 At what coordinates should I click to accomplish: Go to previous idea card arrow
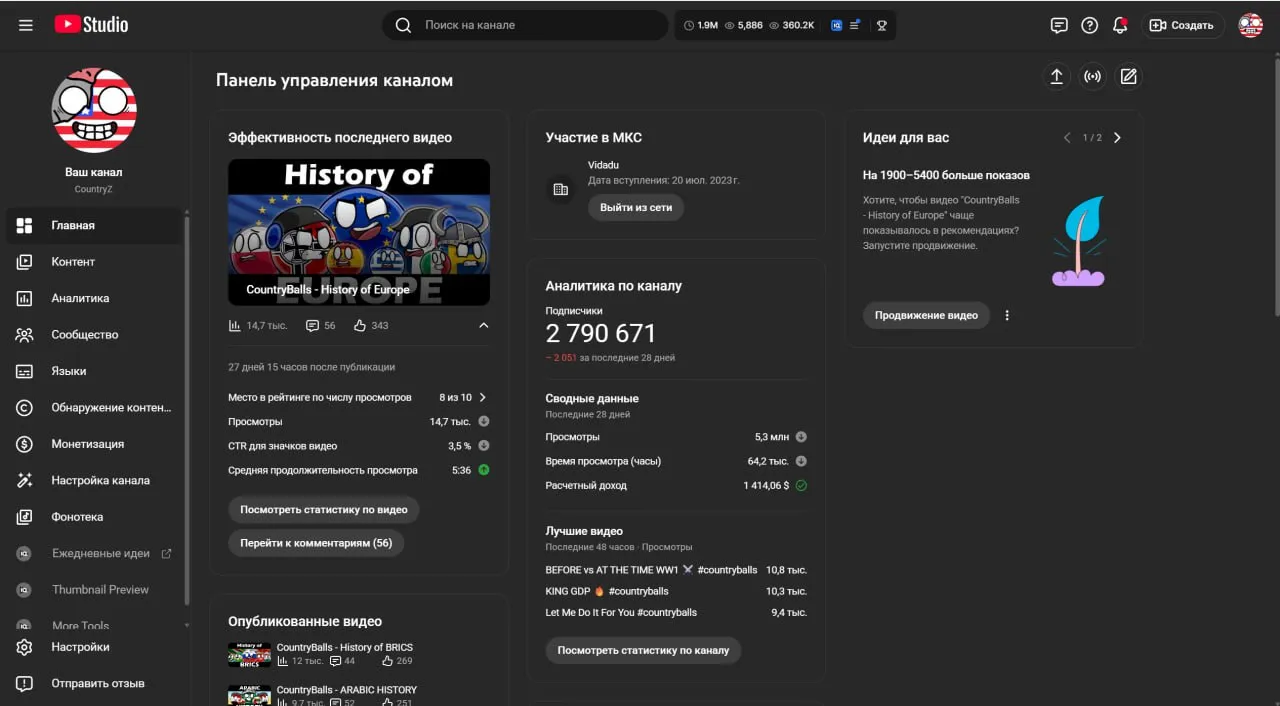[1067, 138]
